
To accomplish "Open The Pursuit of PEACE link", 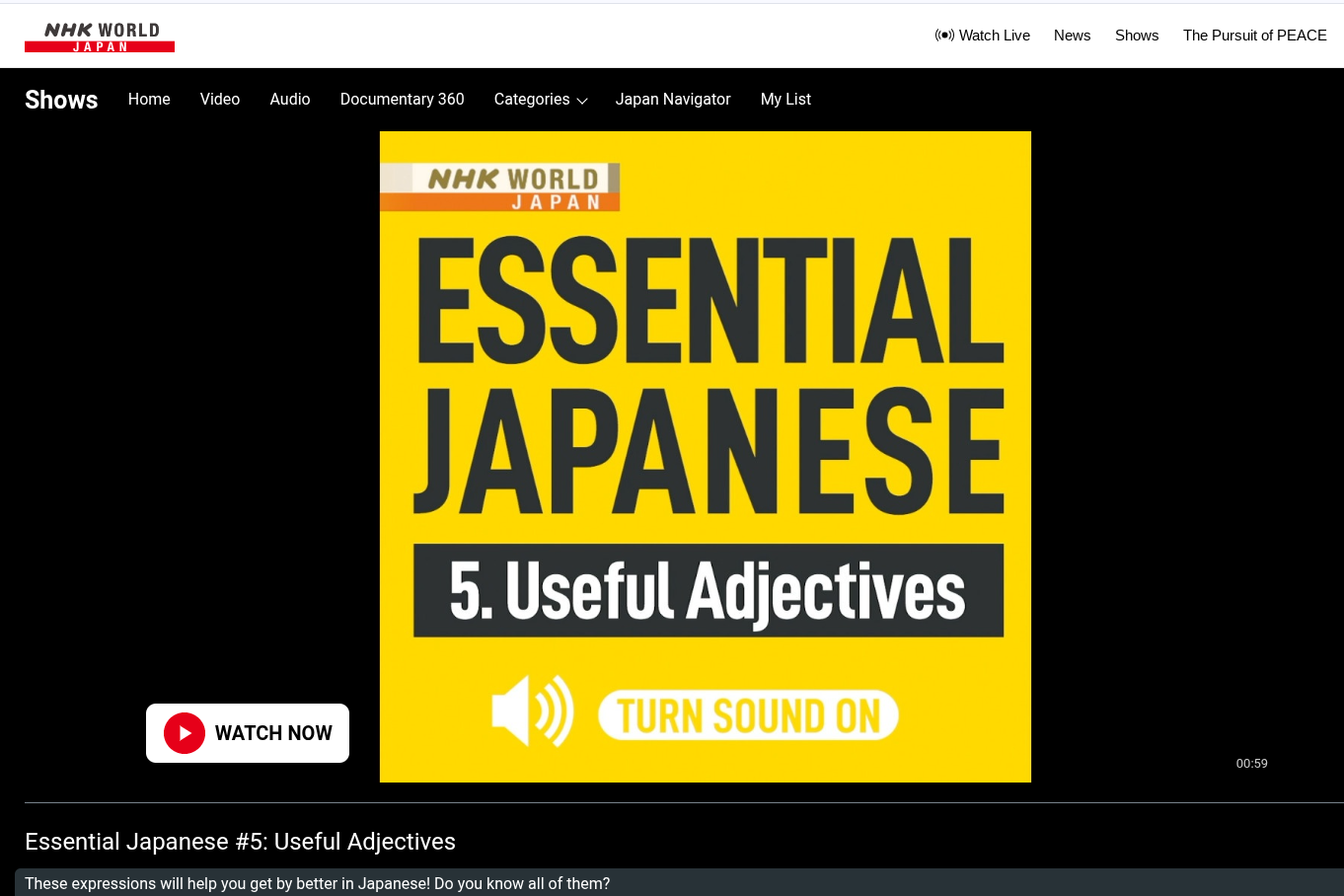I will pyautogui.click(x=1254, y=36).
